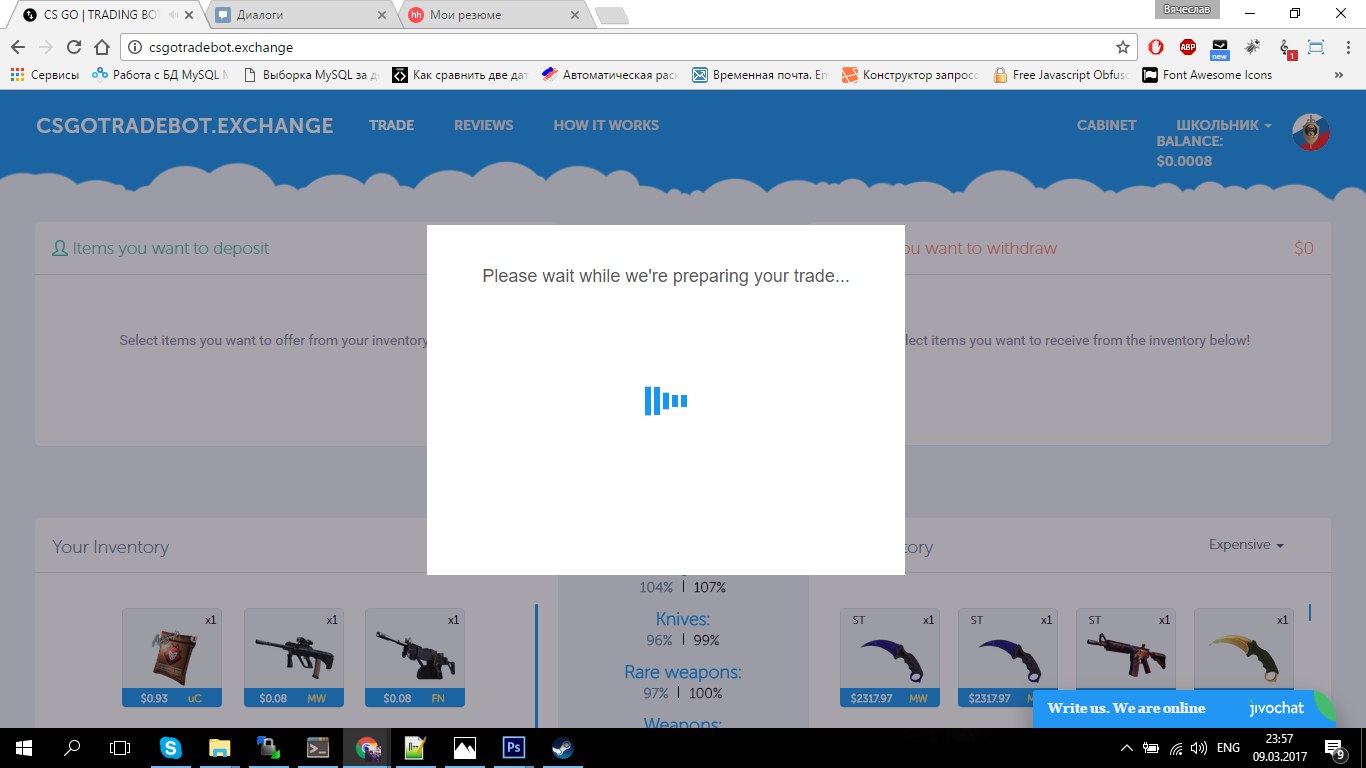Open the ABP Adblock Plus extension
The width and height of the screenshot is (1366, 768).
pos(1188,47)
